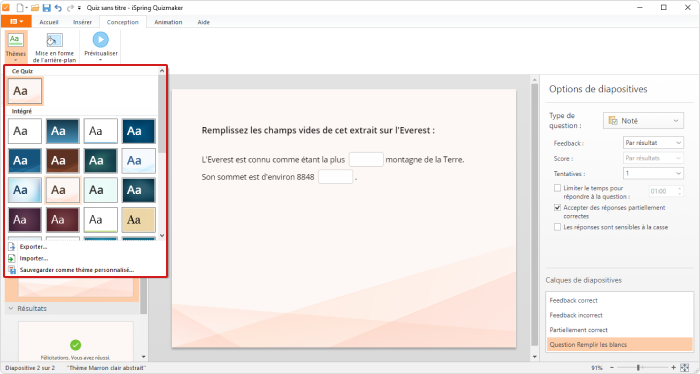Select the fourth theme in first Intégré row
Image resolution: width=700 pixels, height=374 pixels.
(x=138, y=131)
